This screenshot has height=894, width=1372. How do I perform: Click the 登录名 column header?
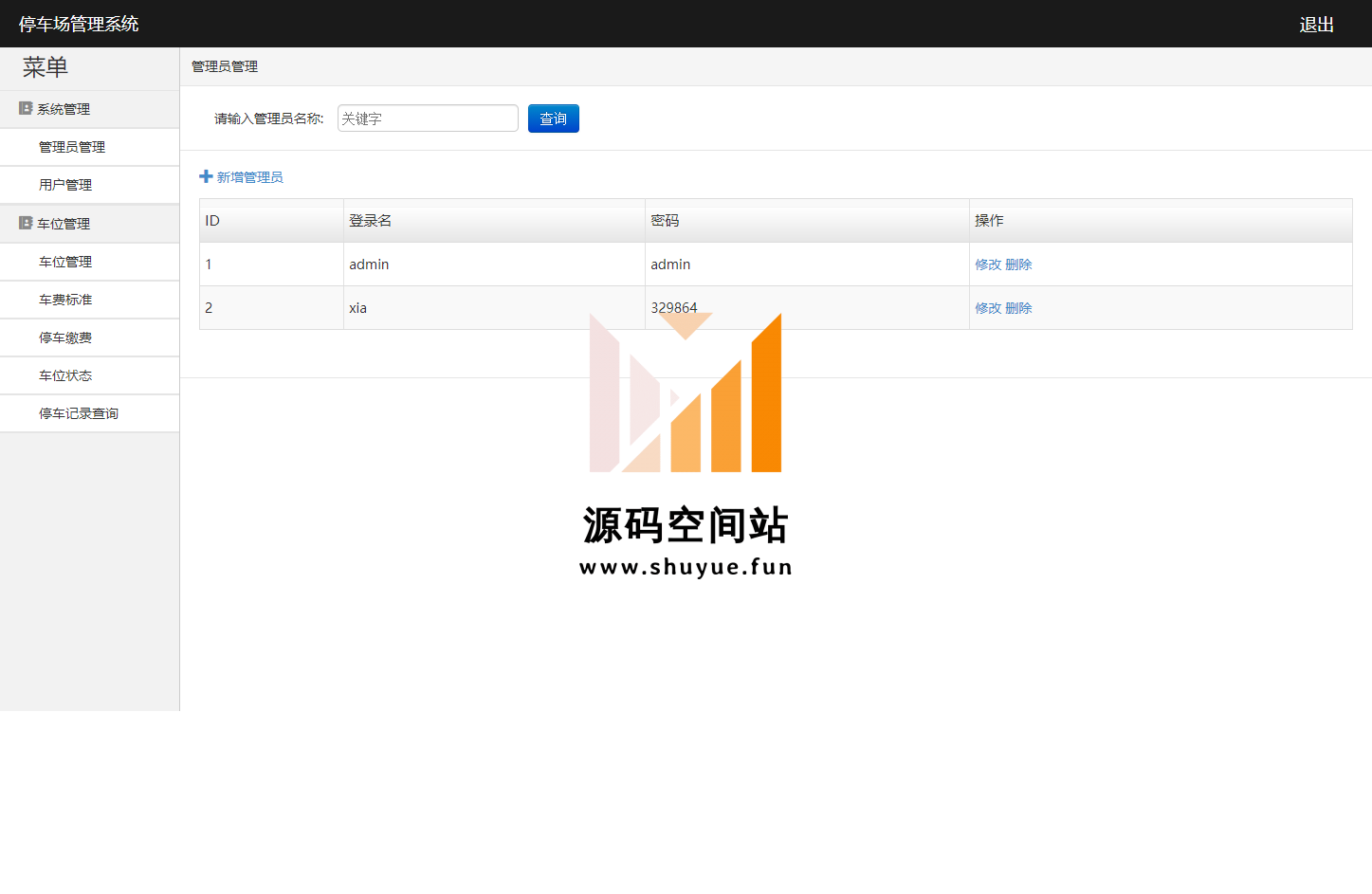point(494,221)
